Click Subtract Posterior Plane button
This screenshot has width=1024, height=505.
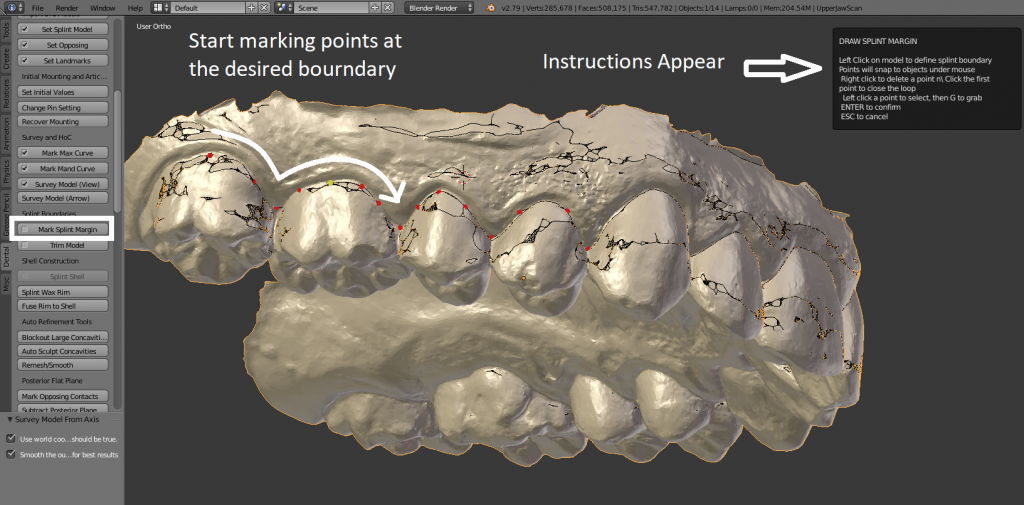coord(63,409)
